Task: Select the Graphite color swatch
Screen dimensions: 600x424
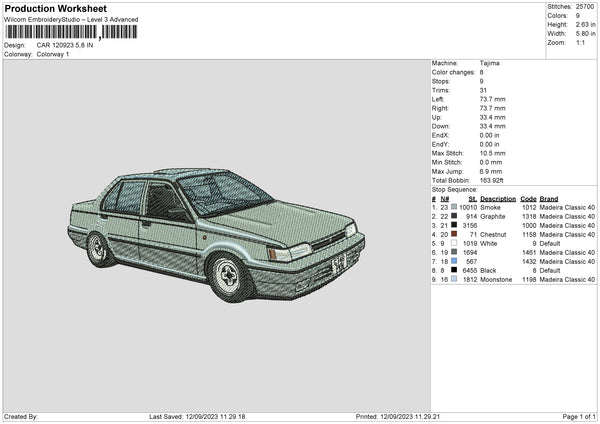Action: click(455, 216)
